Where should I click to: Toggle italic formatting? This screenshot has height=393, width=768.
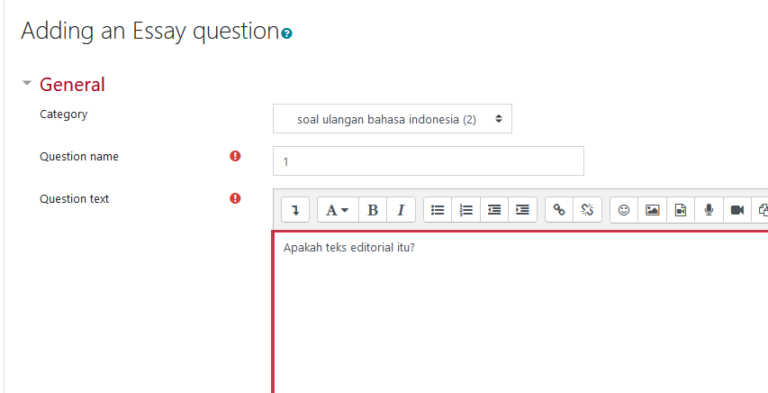(401, 210)
